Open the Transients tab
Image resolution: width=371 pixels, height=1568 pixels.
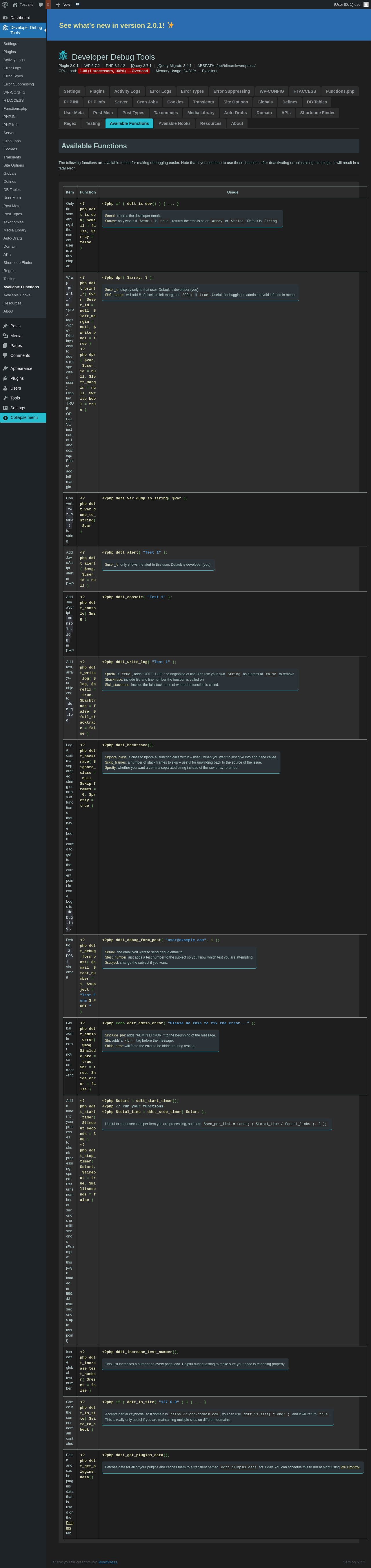203,102
